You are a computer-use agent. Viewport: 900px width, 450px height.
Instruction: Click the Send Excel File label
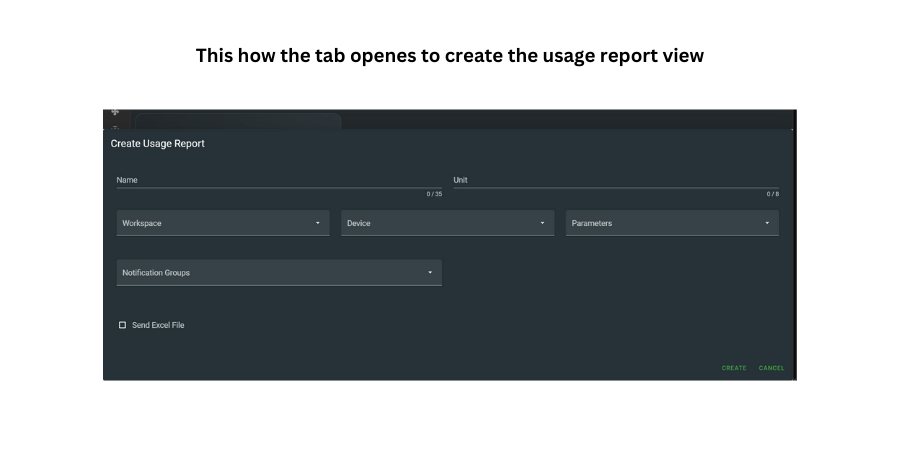pyautogui.click(x=158, y=325)
